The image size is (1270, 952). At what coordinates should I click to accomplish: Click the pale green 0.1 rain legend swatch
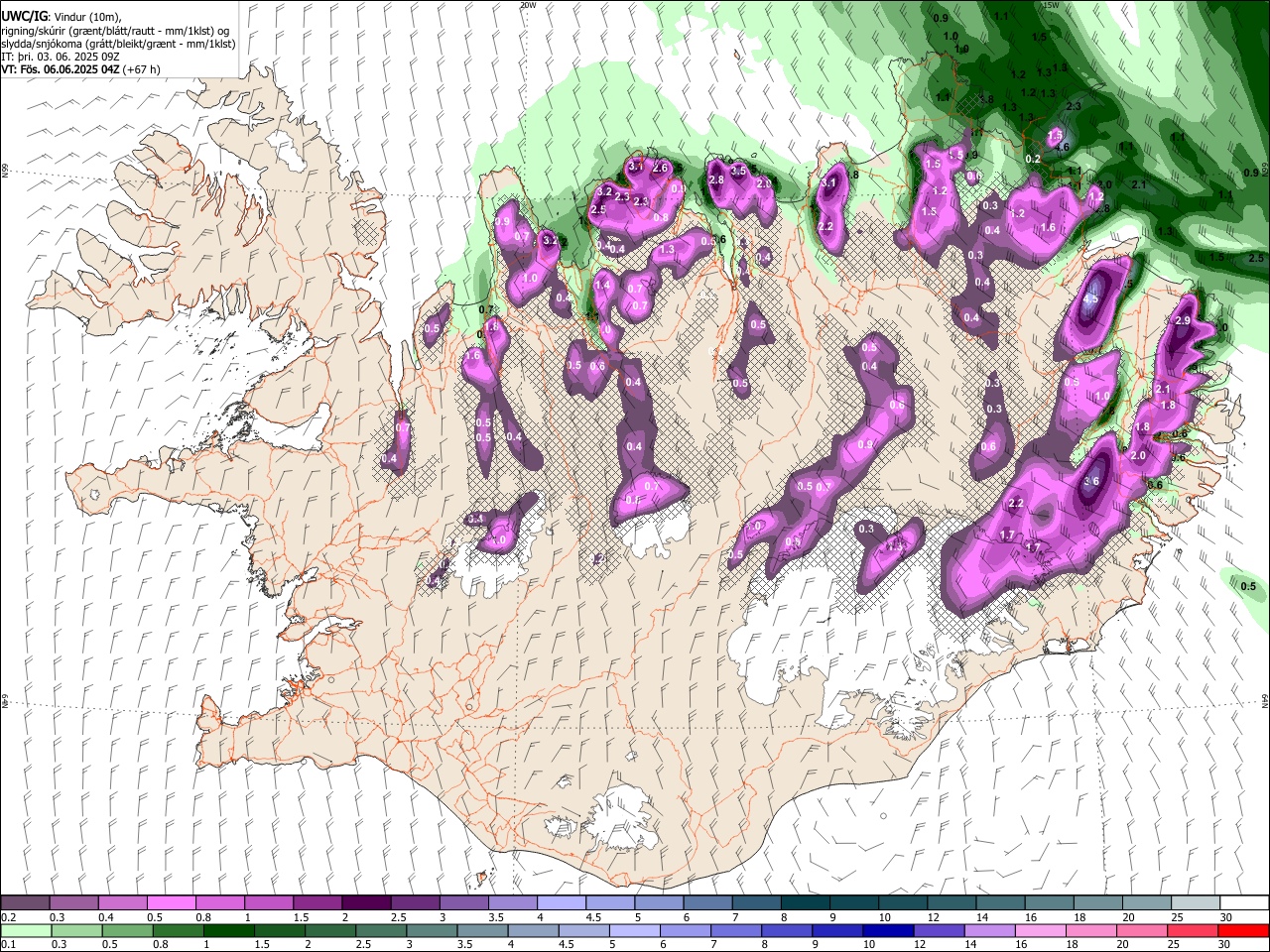click(x=26, y=931)
